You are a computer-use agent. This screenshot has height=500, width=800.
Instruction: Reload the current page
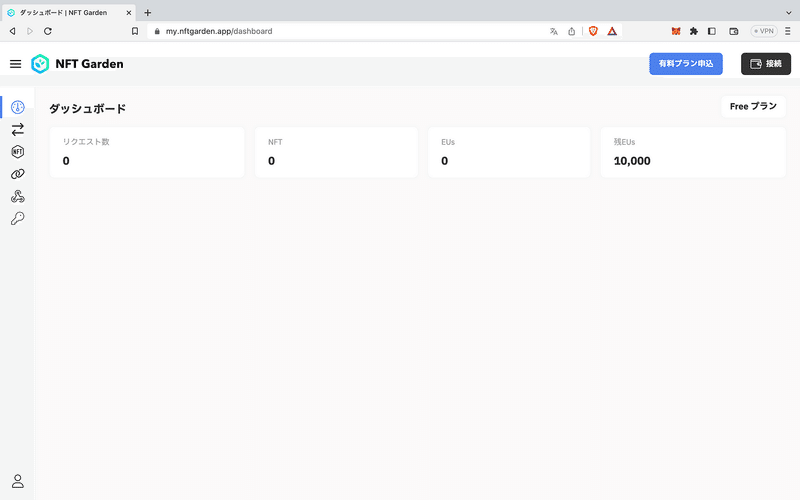click(x=47, y=31)
